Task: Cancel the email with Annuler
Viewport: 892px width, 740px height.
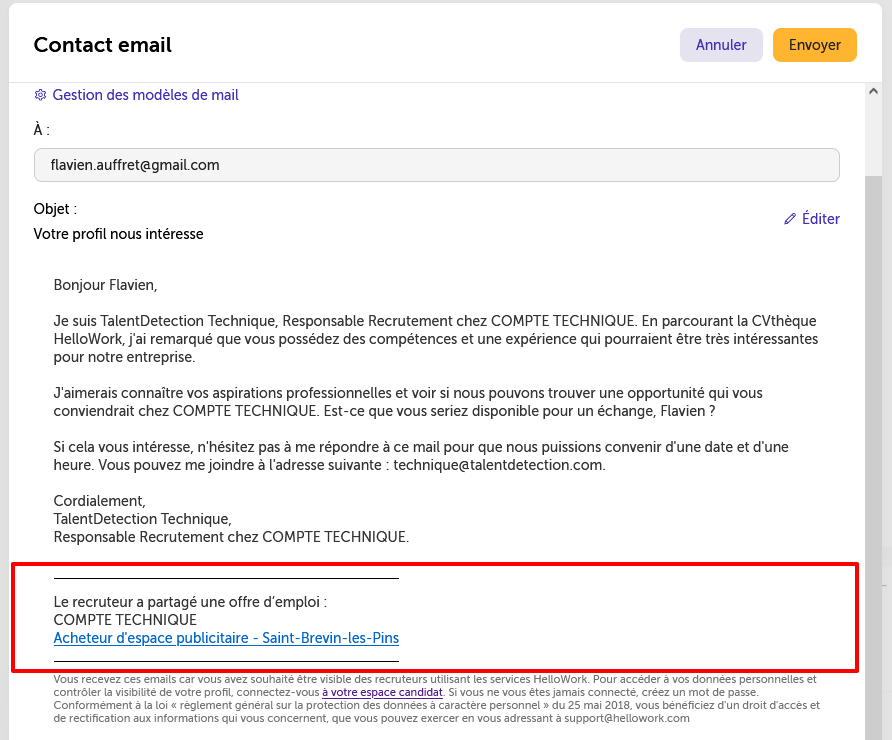Action: click(x=721, y=45)
